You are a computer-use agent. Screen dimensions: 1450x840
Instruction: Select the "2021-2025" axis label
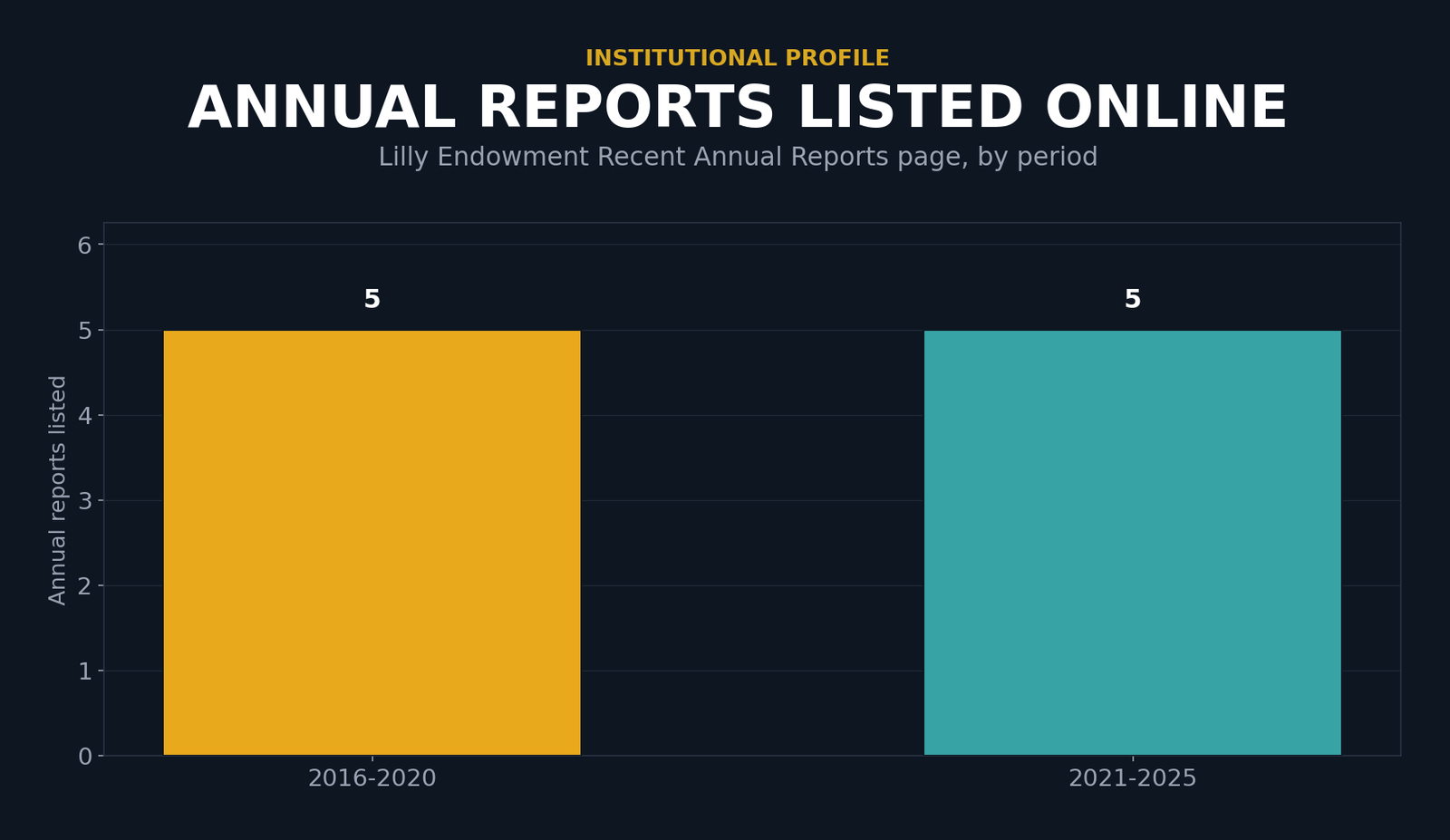1132,779
